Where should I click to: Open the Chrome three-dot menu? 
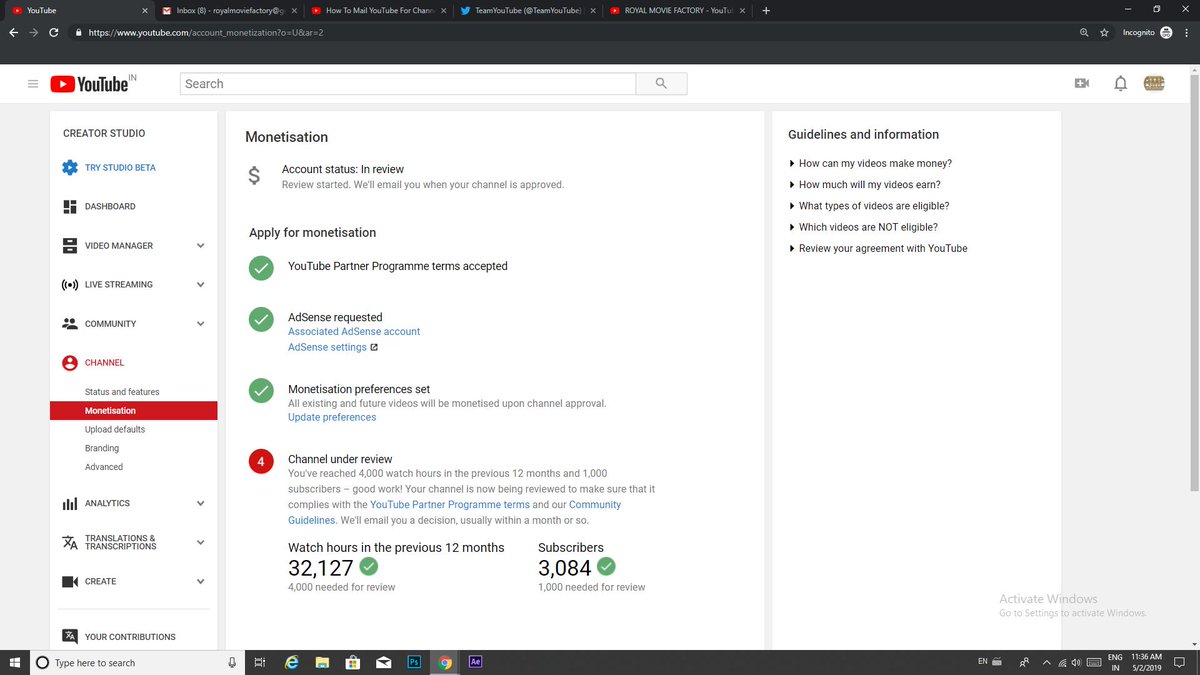point(1186,32)
